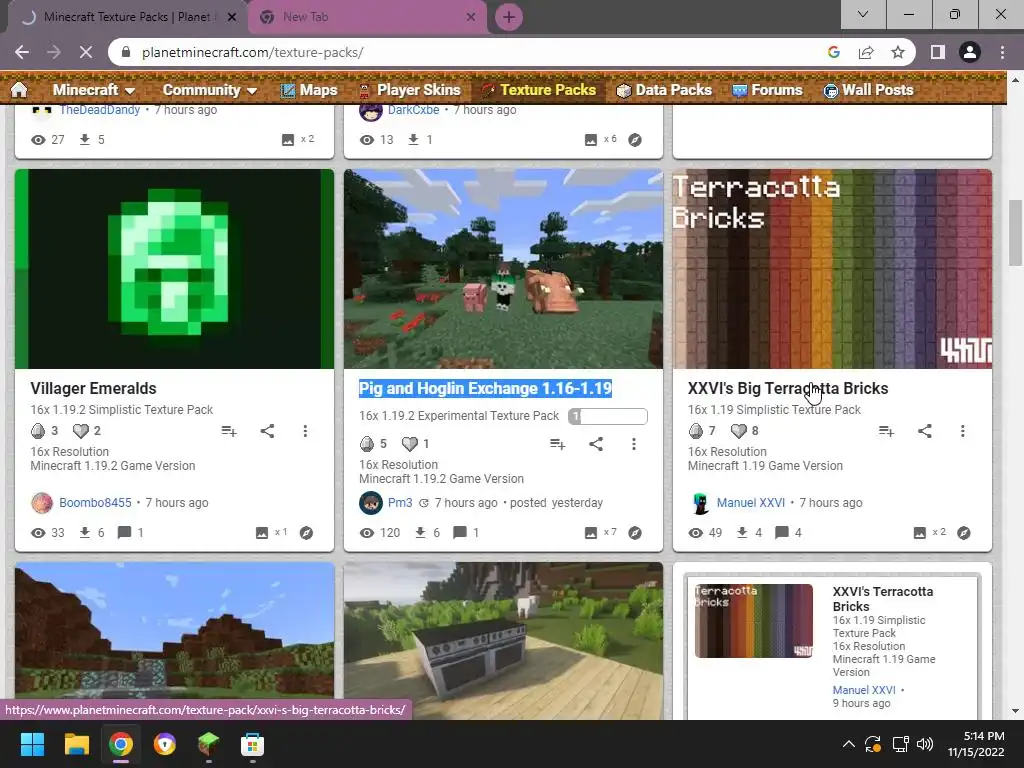Open the Windows Start menu
Image resolution: width=1024 pixels, height=768 pixels.
click(32, 744)
